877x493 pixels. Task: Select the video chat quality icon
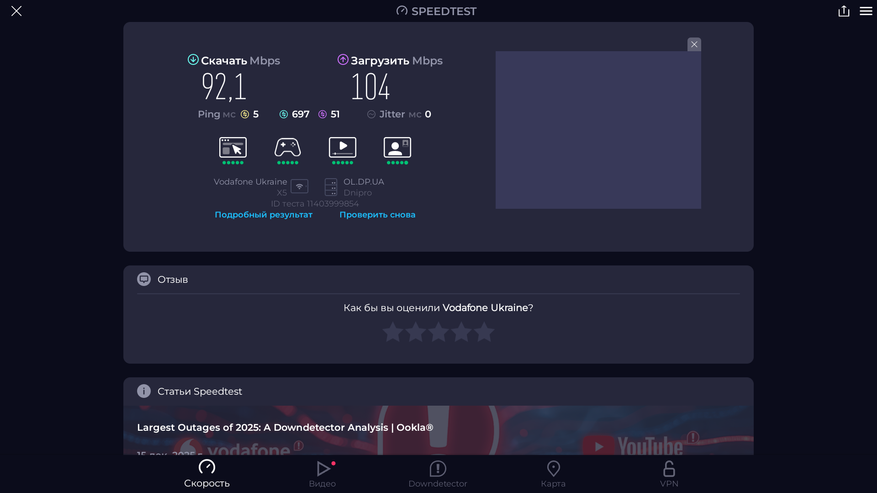[x=397, y=148]
